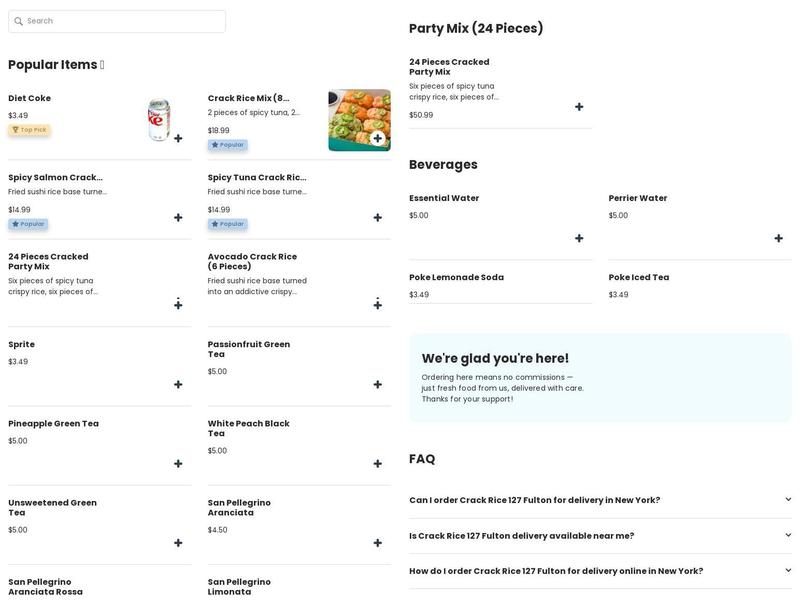The image size is (800, 600).
Task: Click the menu search field
Action: coord(117,21)
